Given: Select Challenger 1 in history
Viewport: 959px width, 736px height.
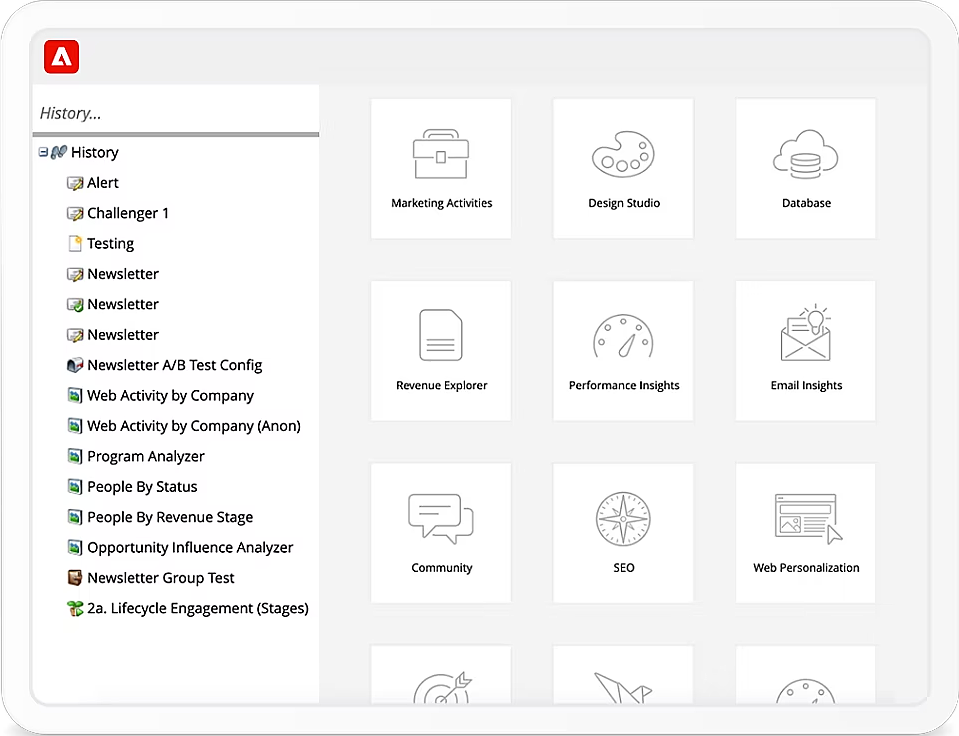Looking at the screenshot, I should 128,214.
